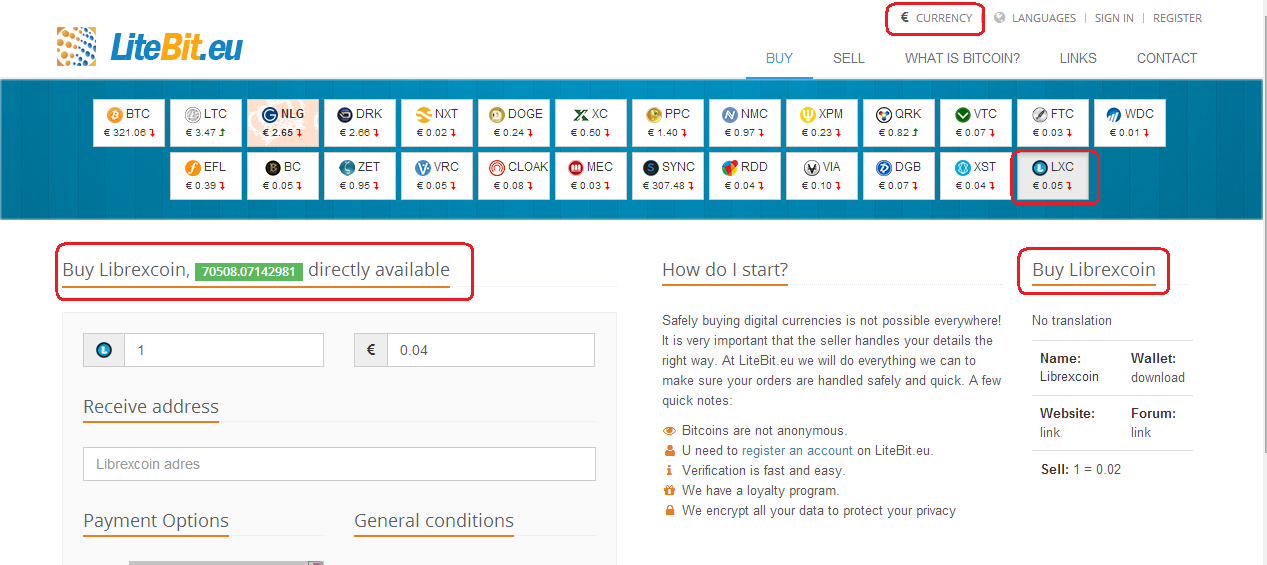Open the Website link

[1050, 433]
